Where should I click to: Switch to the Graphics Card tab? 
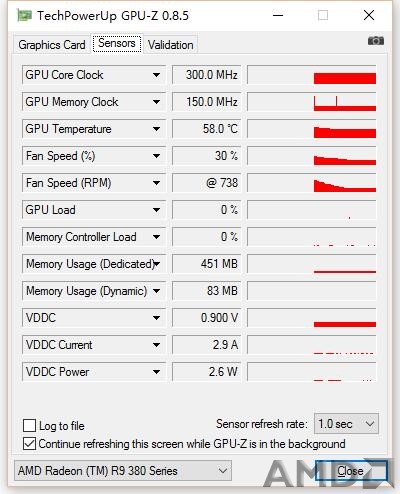(52, 45)
